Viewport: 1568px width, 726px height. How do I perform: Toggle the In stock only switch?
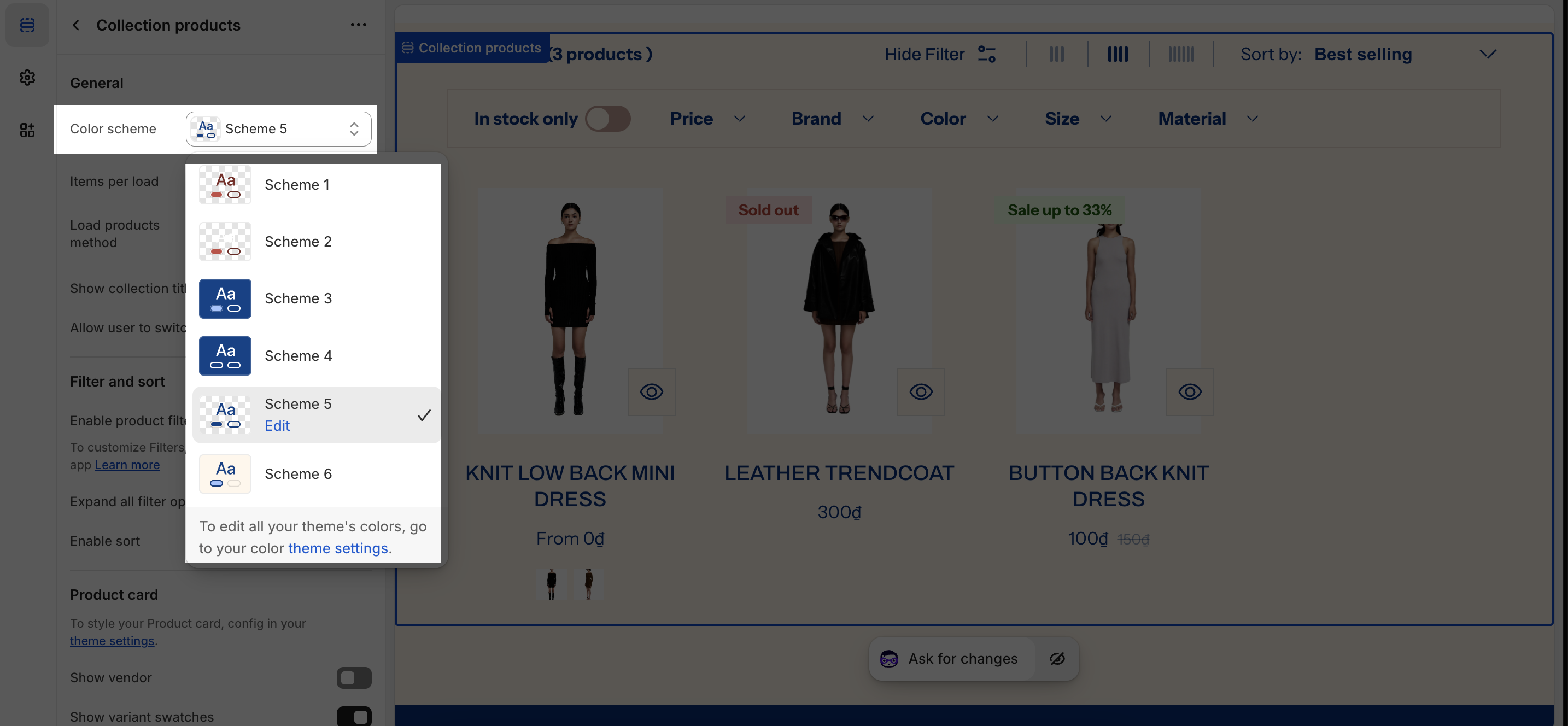tap(607, 119)
